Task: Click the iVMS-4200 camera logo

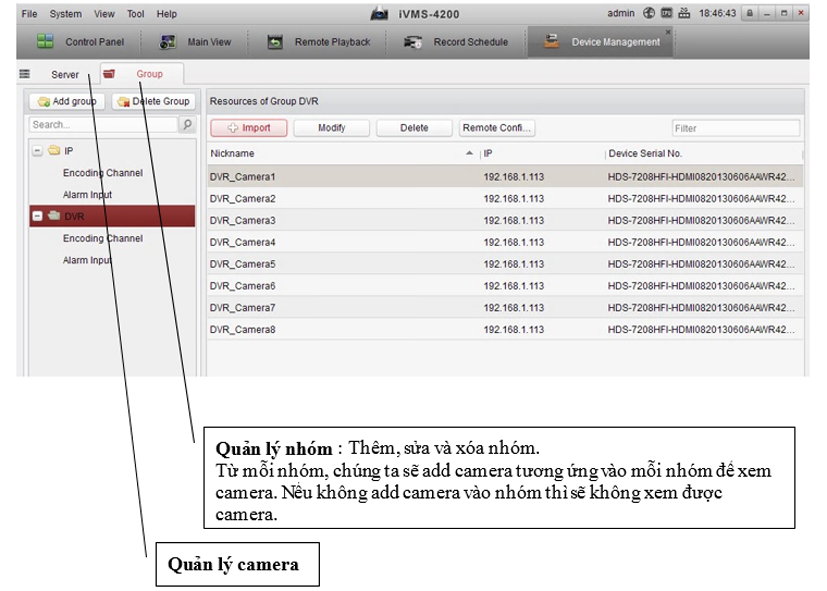Action: point(379,13)
